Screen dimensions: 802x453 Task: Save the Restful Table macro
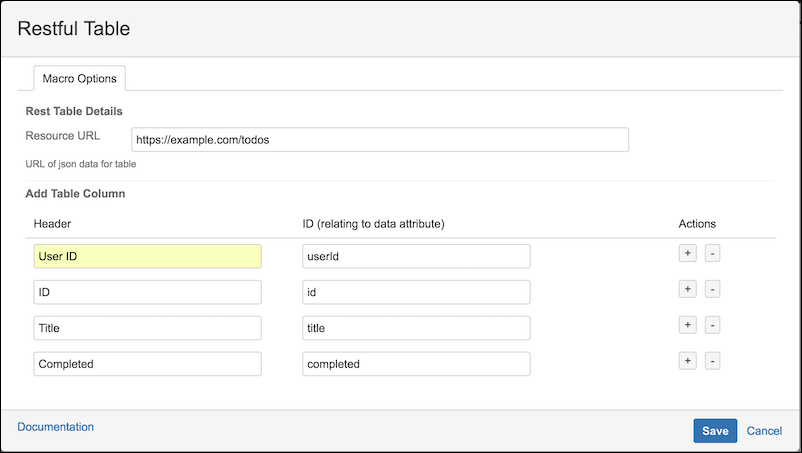[715, 431]
